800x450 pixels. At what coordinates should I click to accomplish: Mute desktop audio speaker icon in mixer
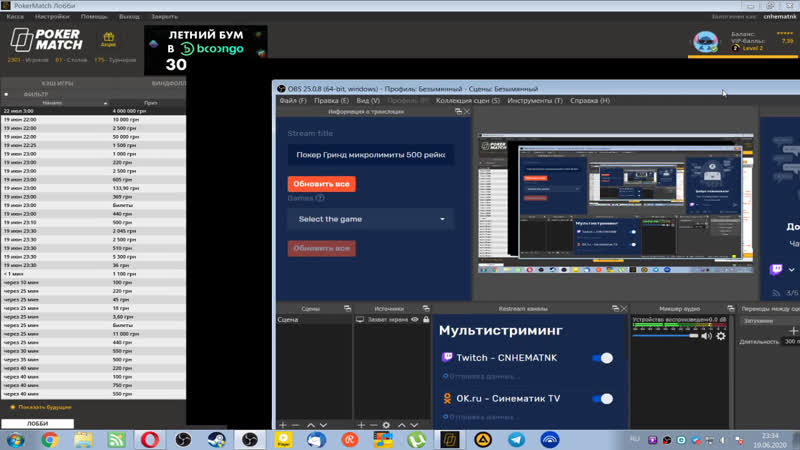[x=707, y=336]
